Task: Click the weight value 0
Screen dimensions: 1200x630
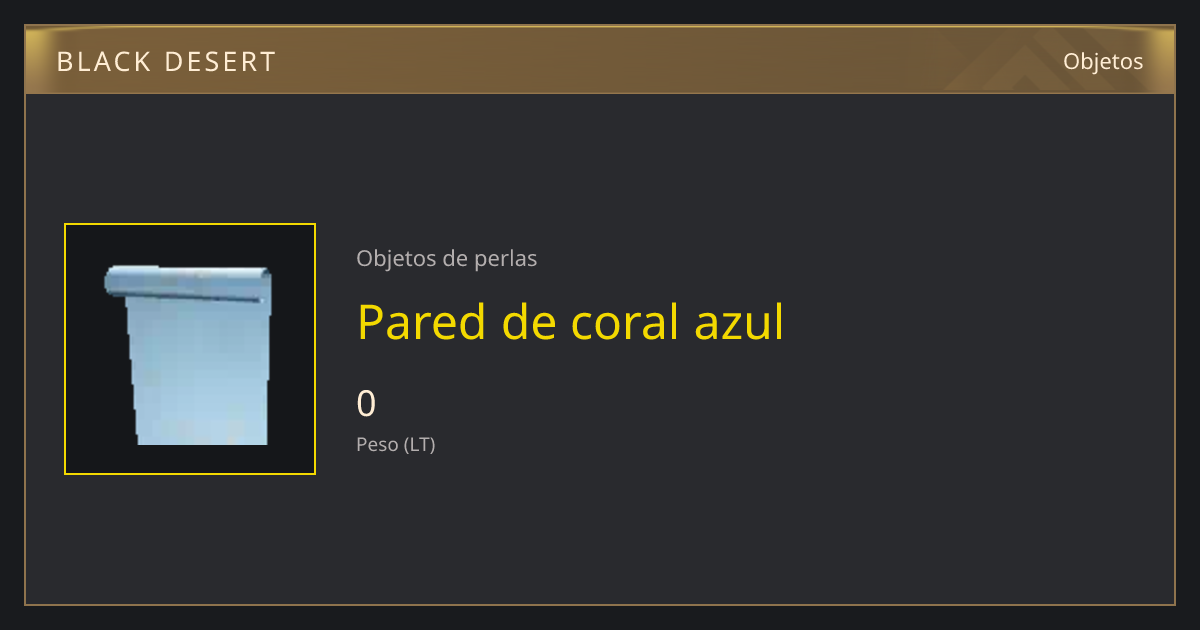Action: 367,404
